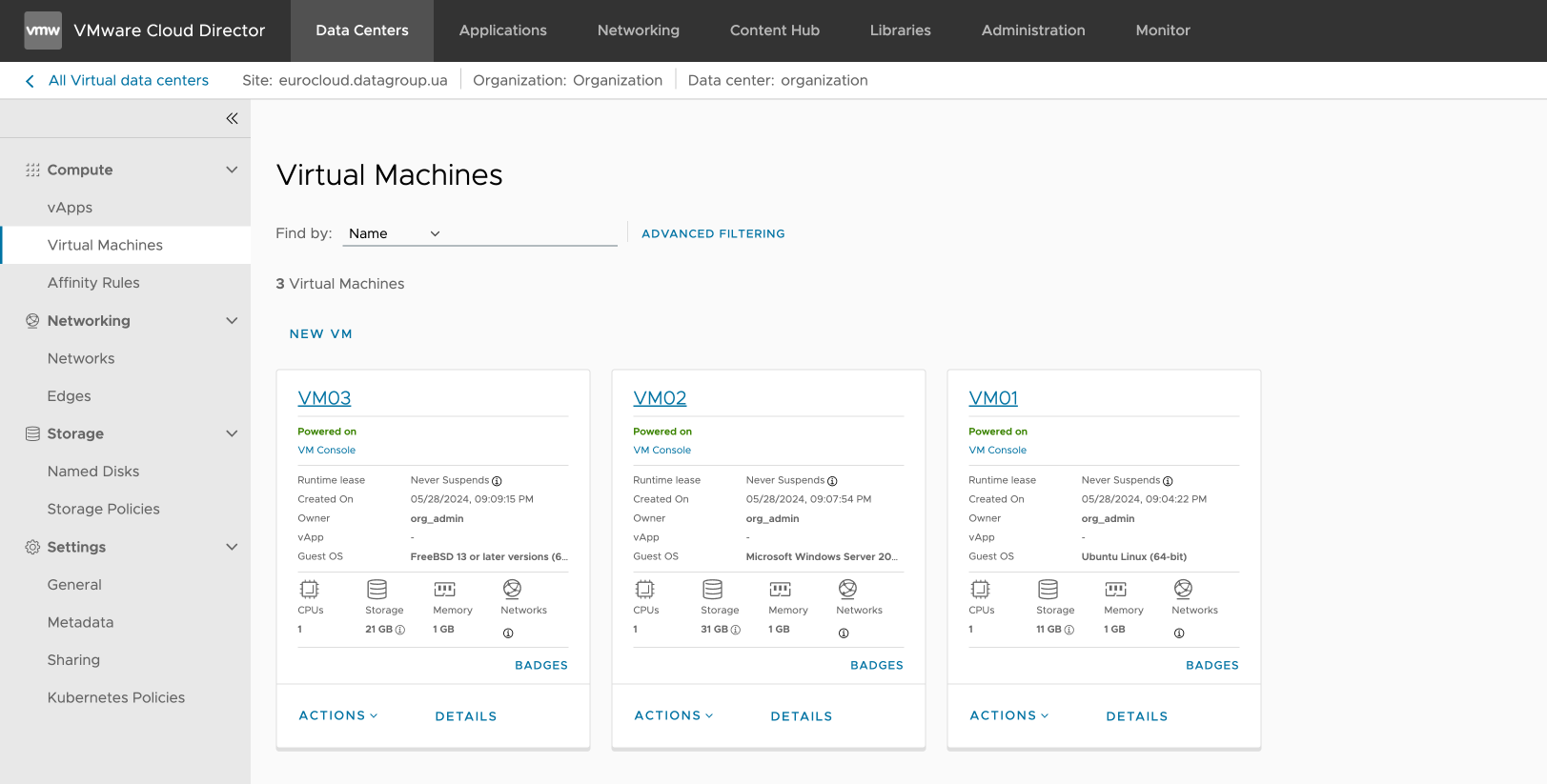Click the networks info icon on VM02 card

tap(844, 633)
